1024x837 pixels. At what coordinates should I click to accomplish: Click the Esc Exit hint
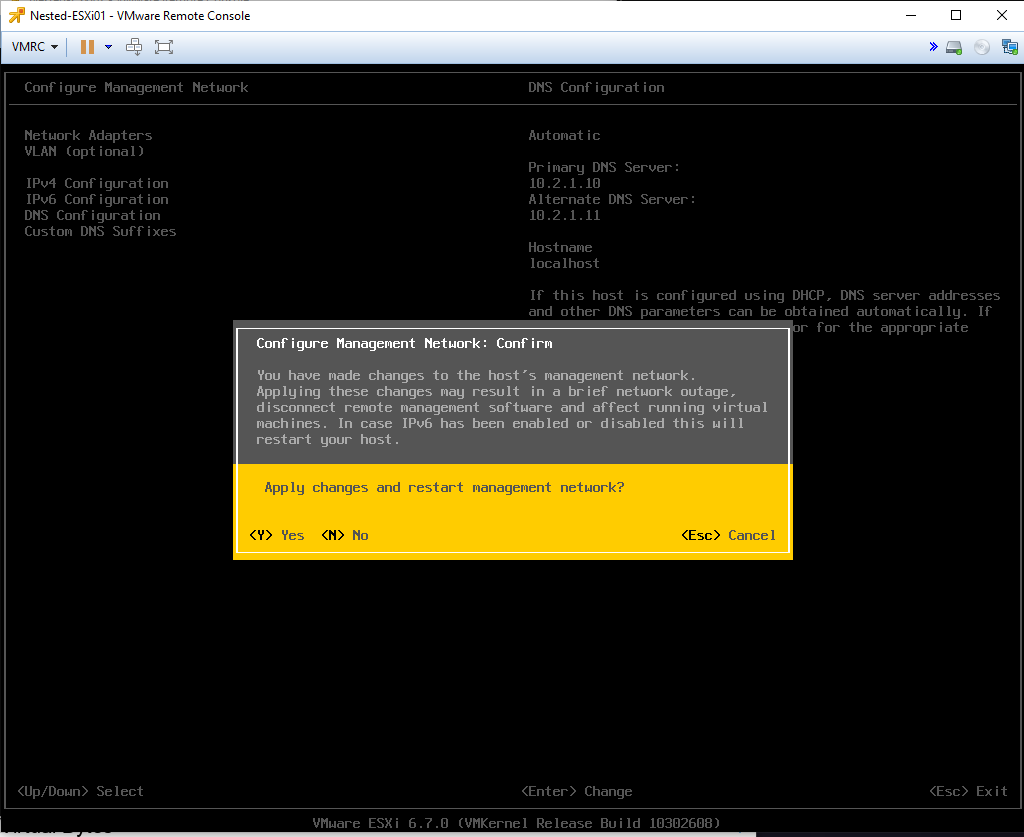968,791
